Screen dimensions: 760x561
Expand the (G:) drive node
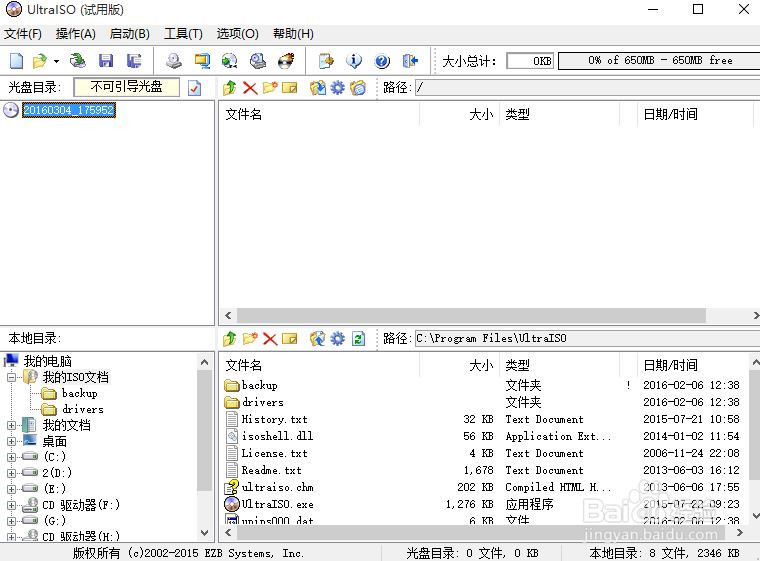coord(11,521)
